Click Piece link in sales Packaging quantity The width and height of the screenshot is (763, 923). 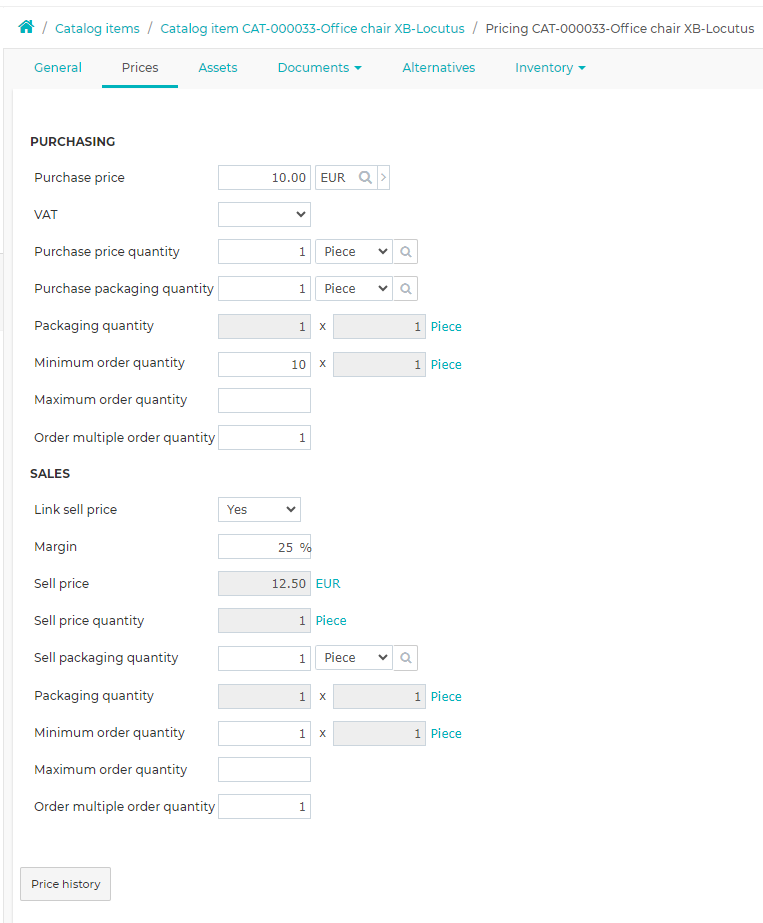[x=446, y=697]
